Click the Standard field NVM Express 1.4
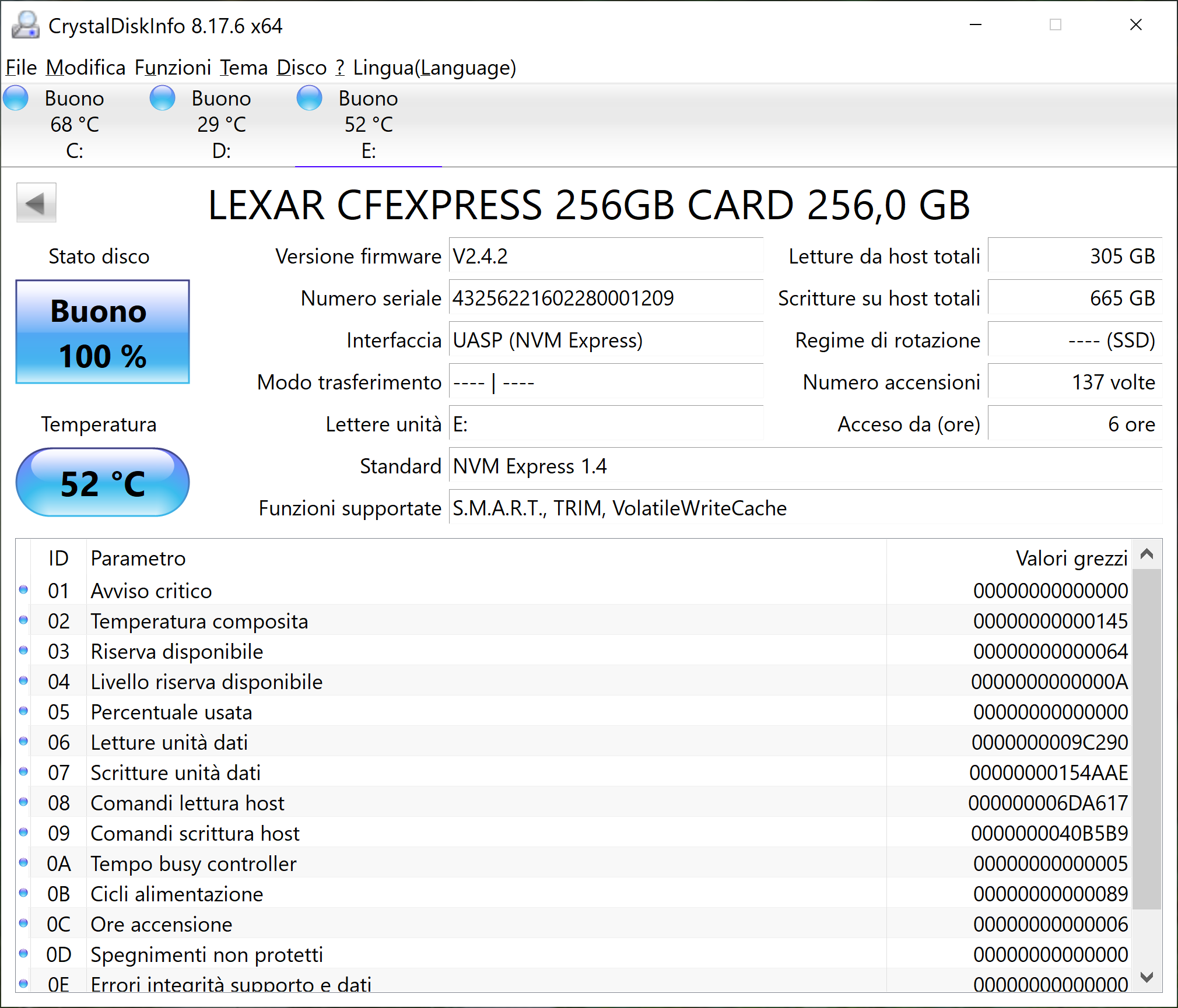The height and width of the screenshot is (1008, 1178). 805,466
